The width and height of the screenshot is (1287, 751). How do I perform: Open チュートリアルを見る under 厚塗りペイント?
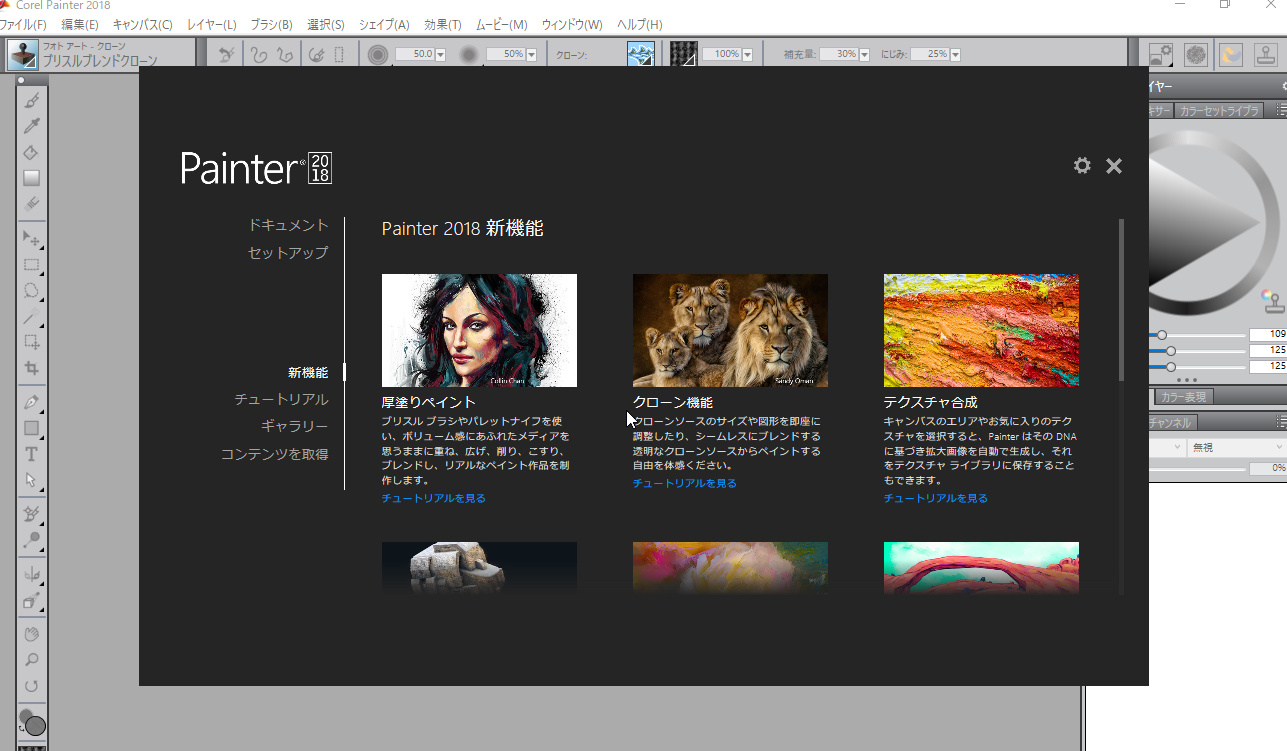[432, 497]
